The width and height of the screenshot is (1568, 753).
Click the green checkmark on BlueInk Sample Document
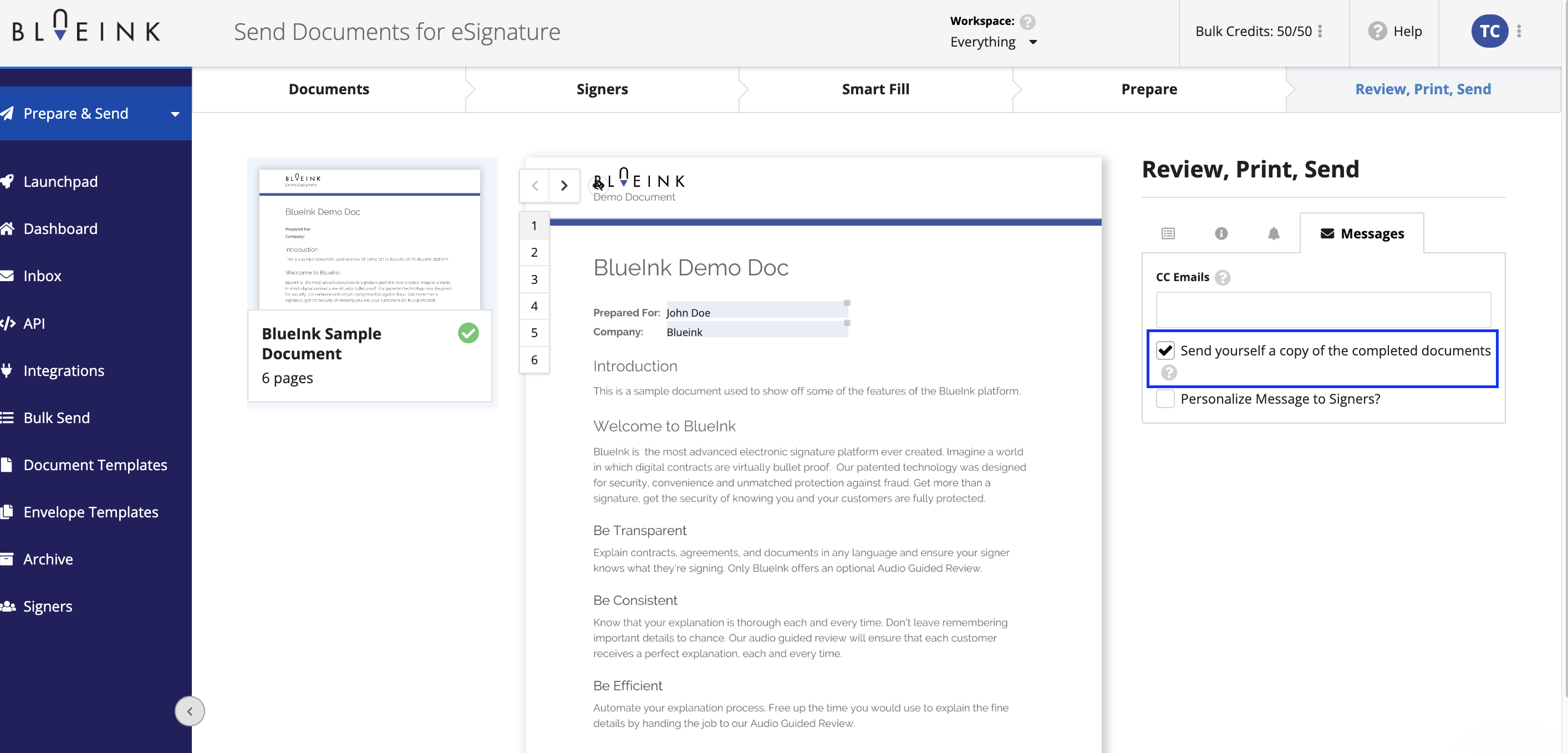[x=468, y=333]
